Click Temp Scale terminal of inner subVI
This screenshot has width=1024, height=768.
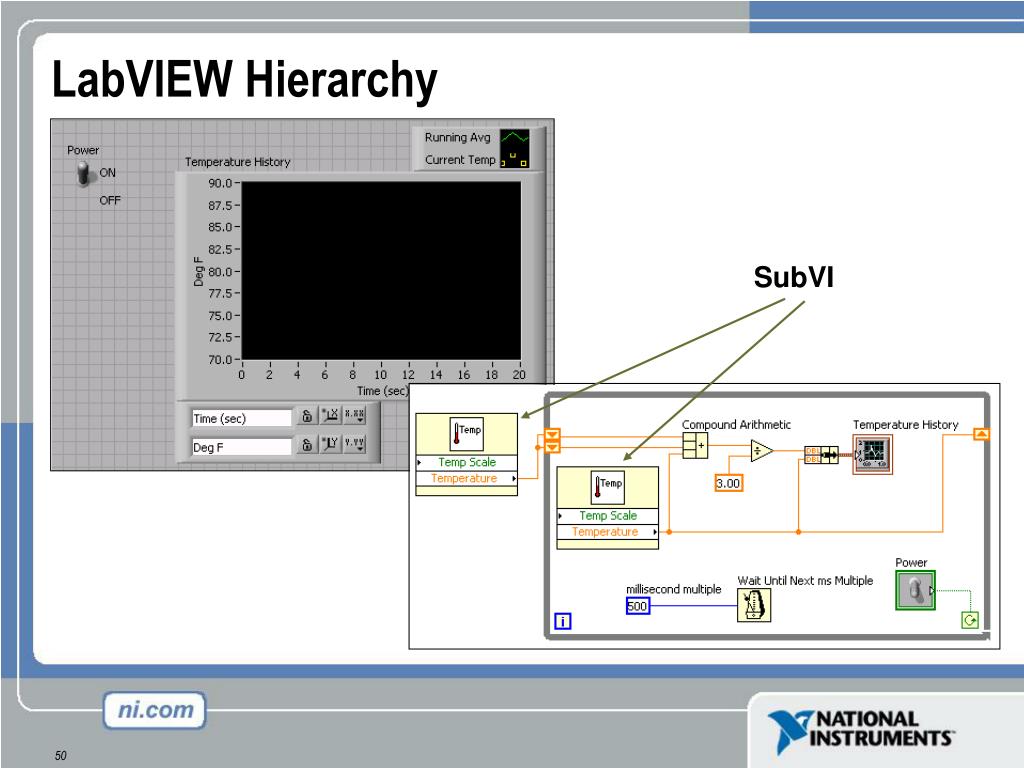coord(607,516)
